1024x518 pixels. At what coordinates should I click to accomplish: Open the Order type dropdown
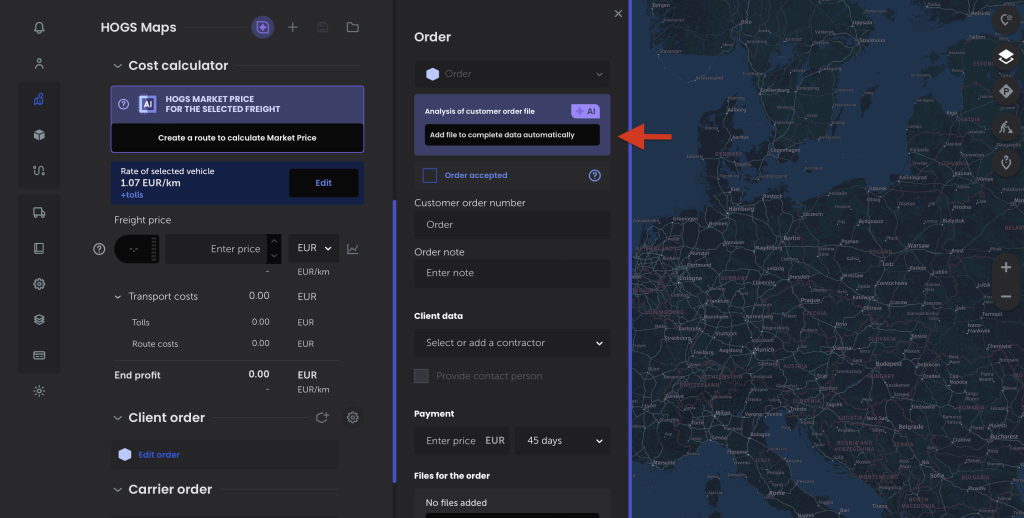point(512,74)
